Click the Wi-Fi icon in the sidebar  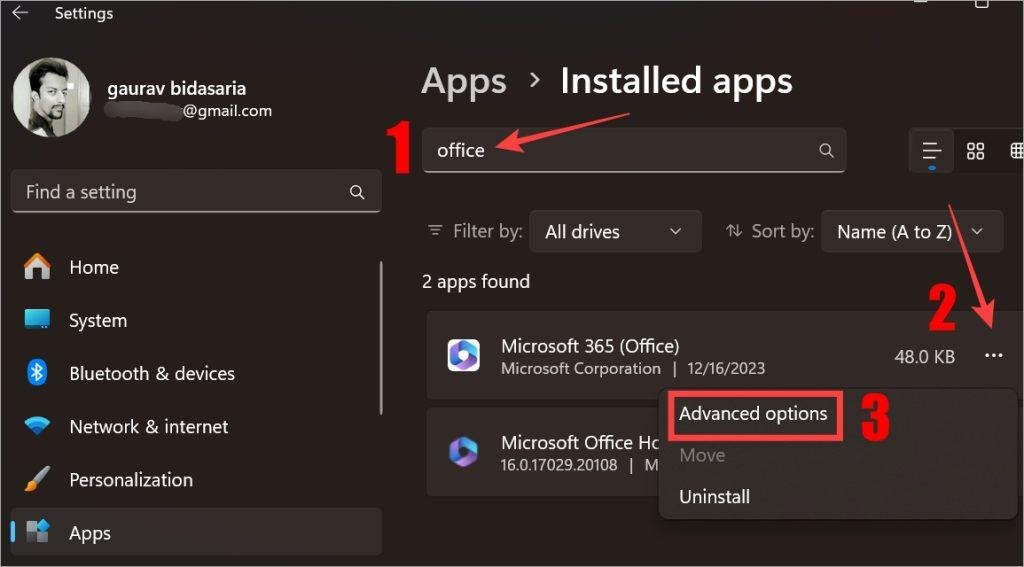tap(37, 427)
